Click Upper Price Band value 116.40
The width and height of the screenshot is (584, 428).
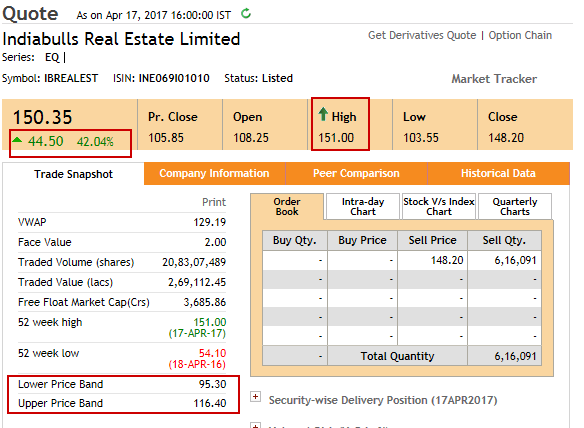(210, 403)
